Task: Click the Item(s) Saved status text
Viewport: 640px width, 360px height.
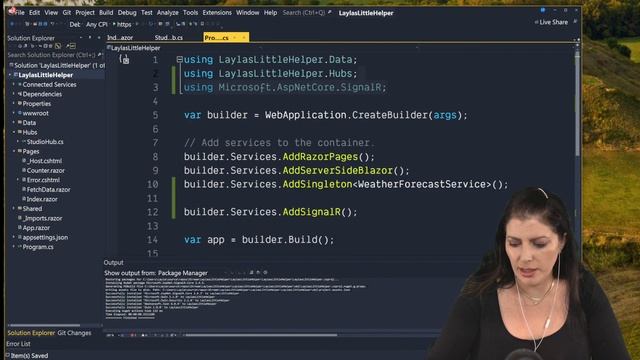Action: [x=29, y=356]
